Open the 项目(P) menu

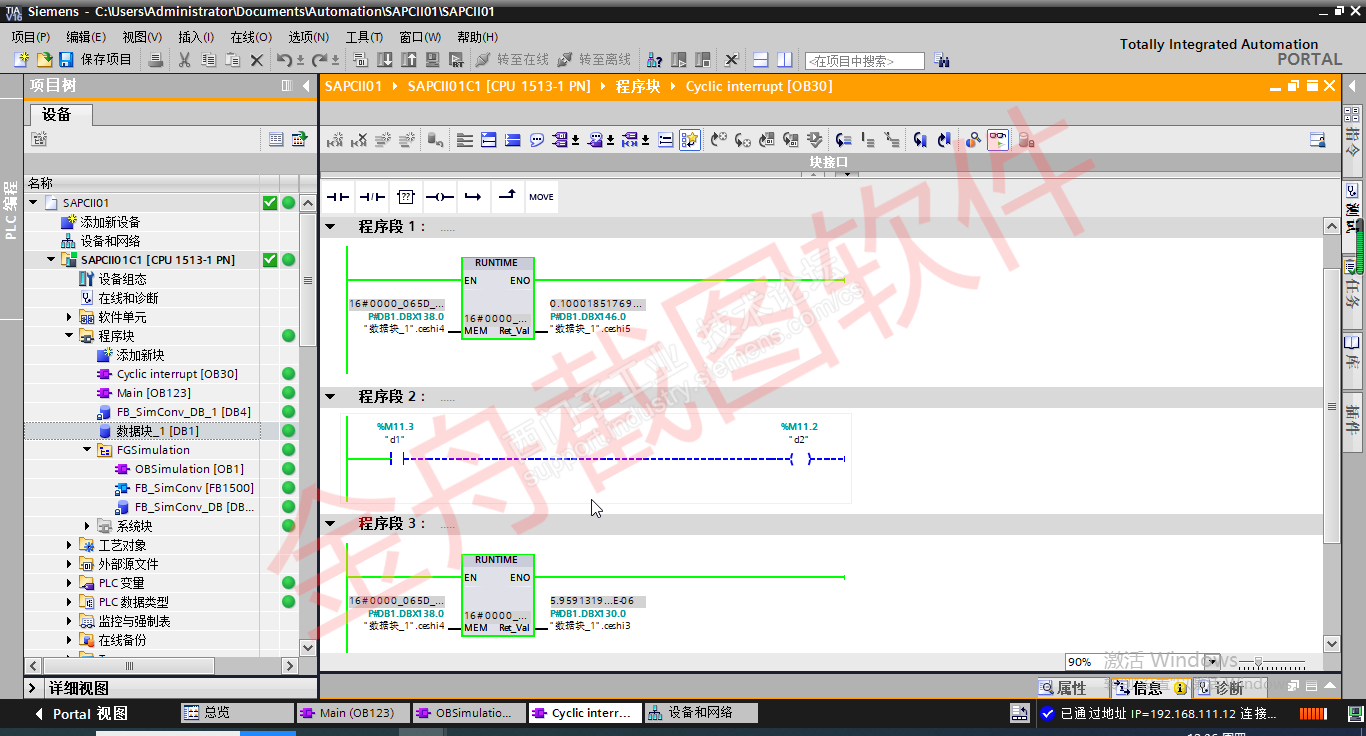click(x=30, y=37)
